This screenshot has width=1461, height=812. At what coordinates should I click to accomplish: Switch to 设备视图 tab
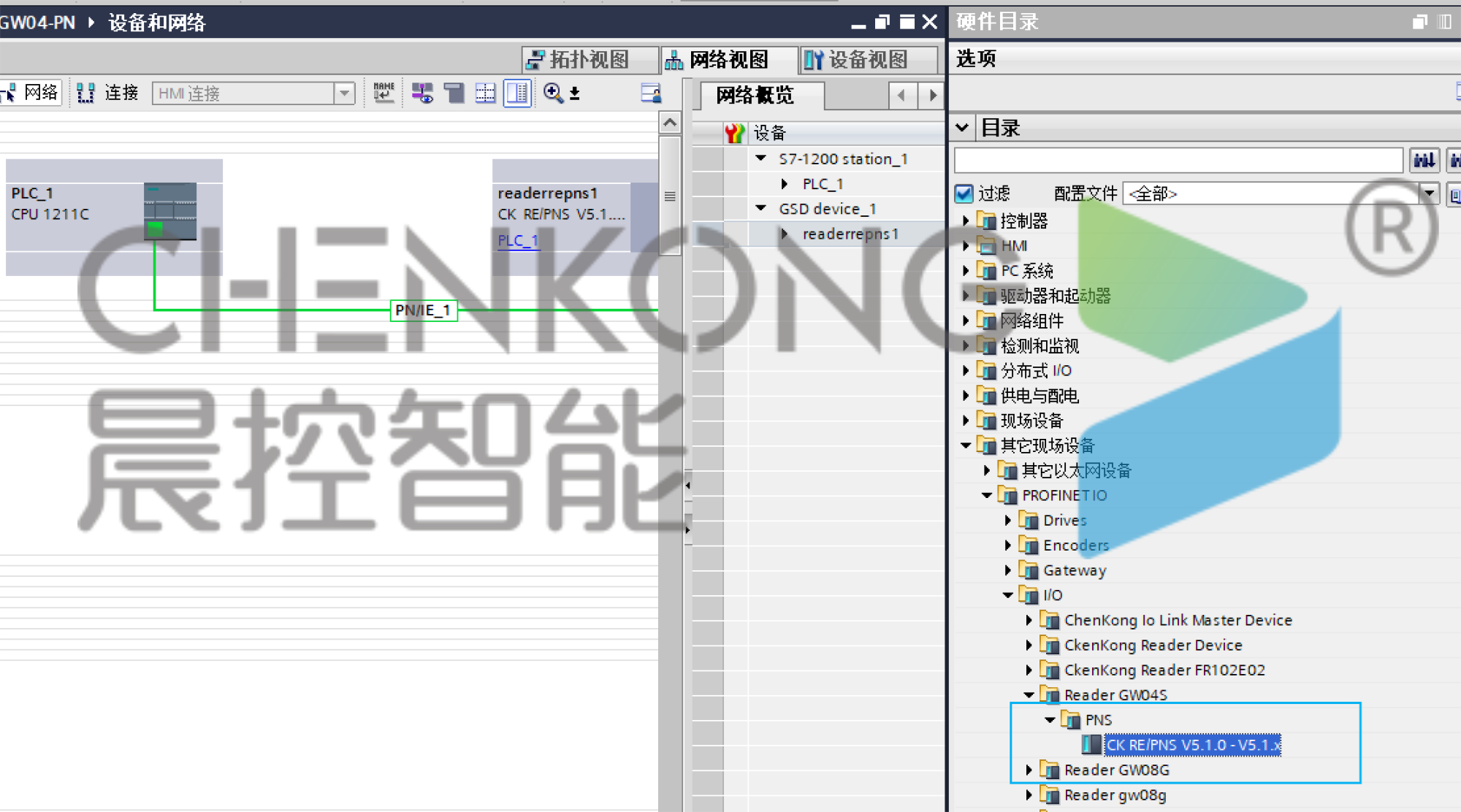(x=858, y=59)
